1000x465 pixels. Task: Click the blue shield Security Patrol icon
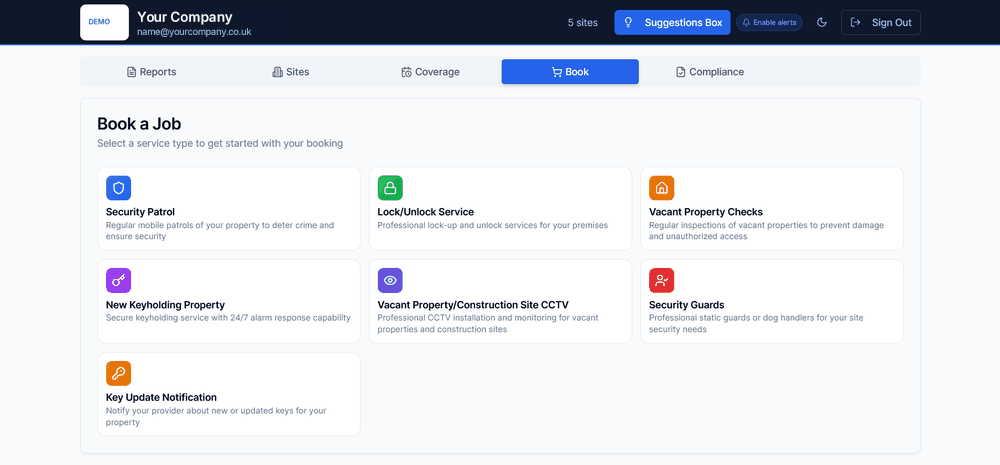coord(119,188)
